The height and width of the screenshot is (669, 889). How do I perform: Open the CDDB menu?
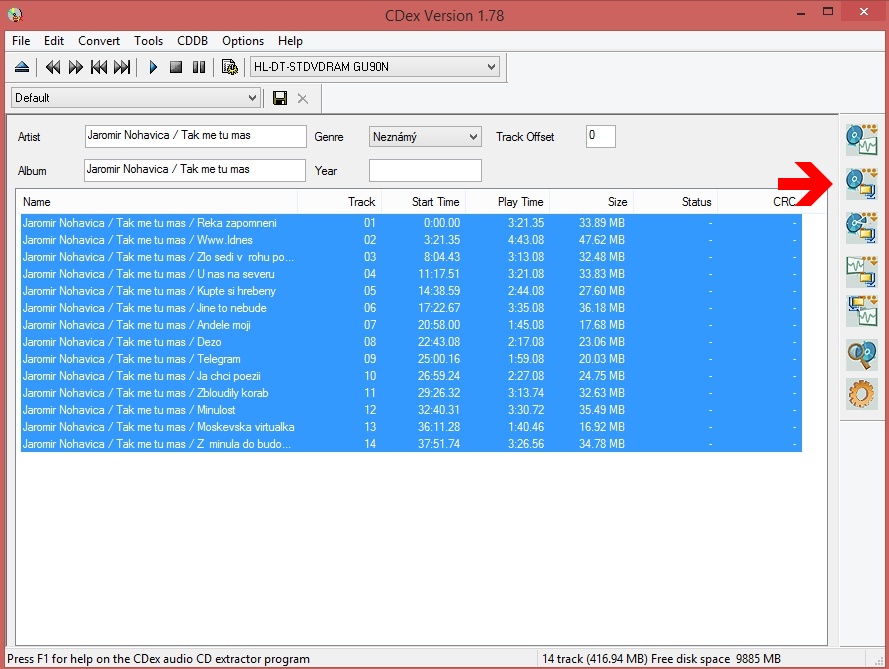193,41
